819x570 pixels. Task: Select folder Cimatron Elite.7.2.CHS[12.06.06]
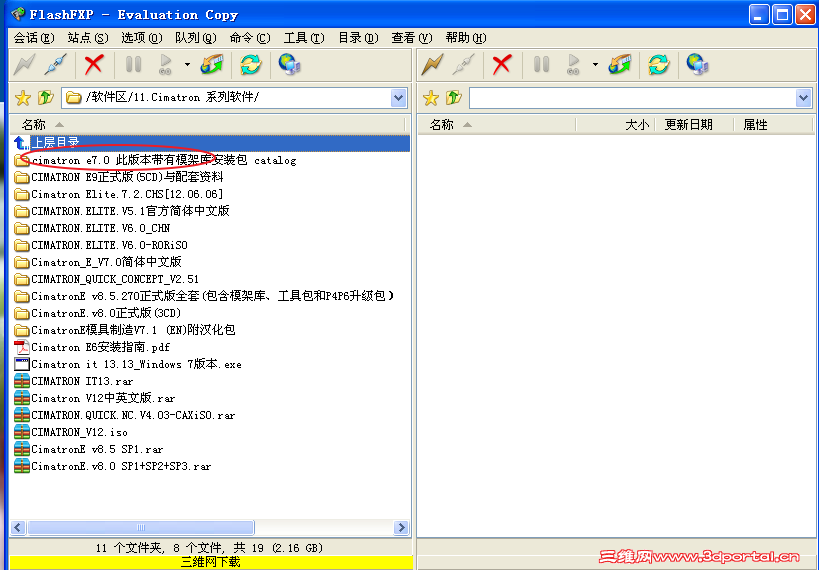[x=119, y=194]
